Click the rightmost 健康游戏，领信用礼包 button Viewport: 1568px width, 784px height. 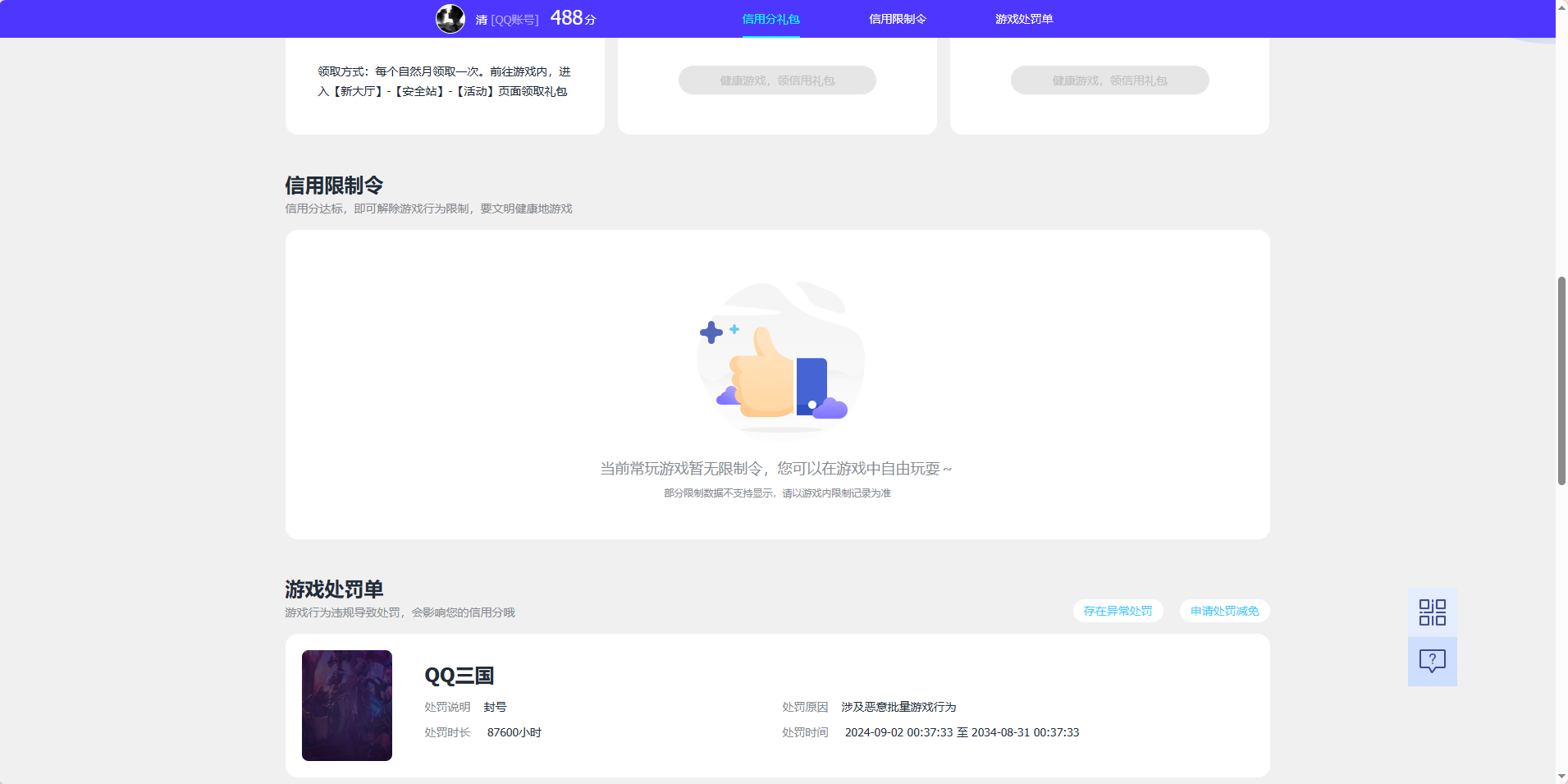pyautogui.click(x=1109, y=80)
